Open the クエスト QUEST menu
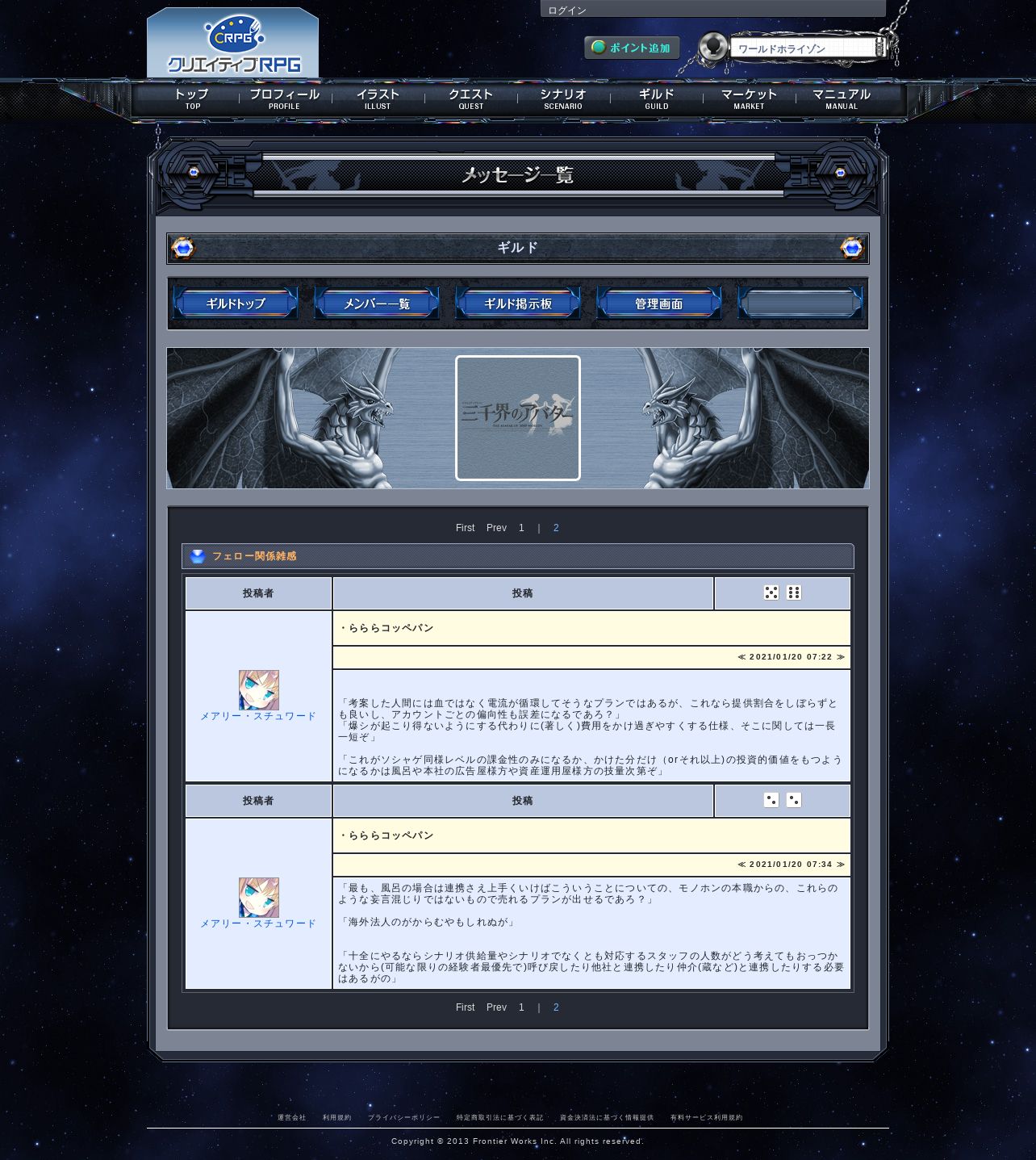The height and width of the screenshot is (1160, 1036). 471,99
